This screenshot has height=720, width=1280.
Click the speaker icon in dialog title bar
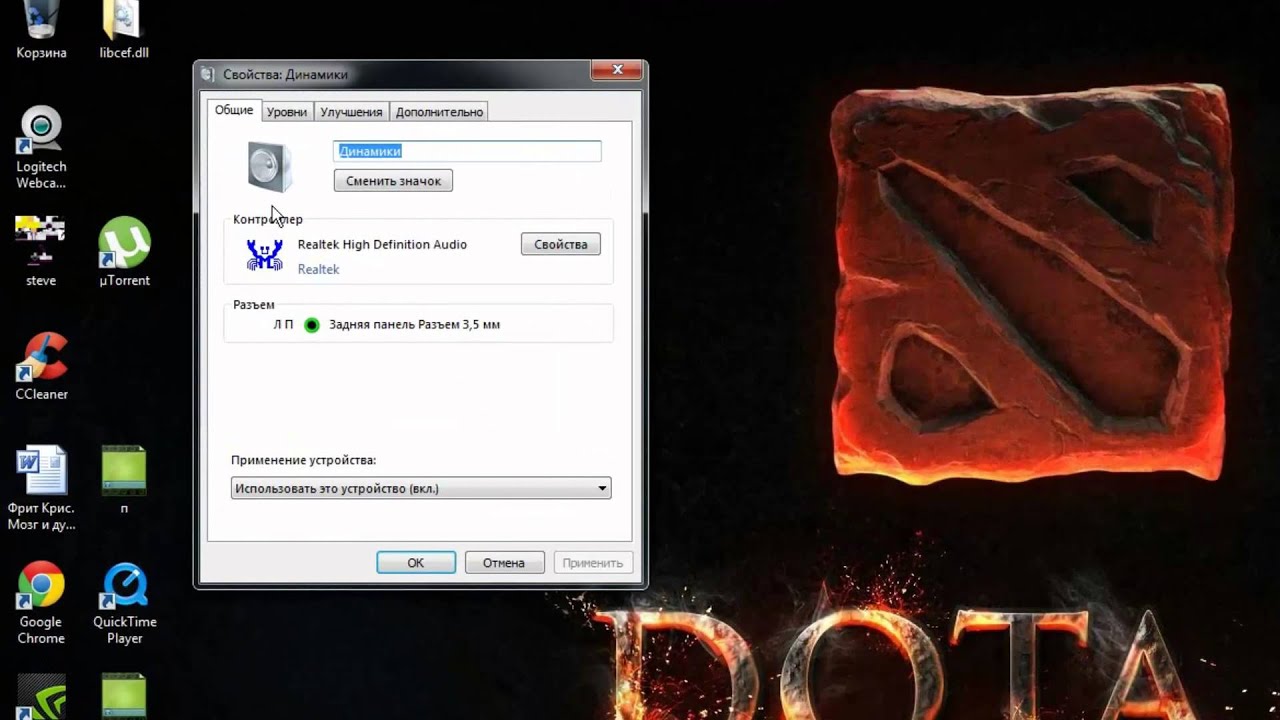click(208, 74)
